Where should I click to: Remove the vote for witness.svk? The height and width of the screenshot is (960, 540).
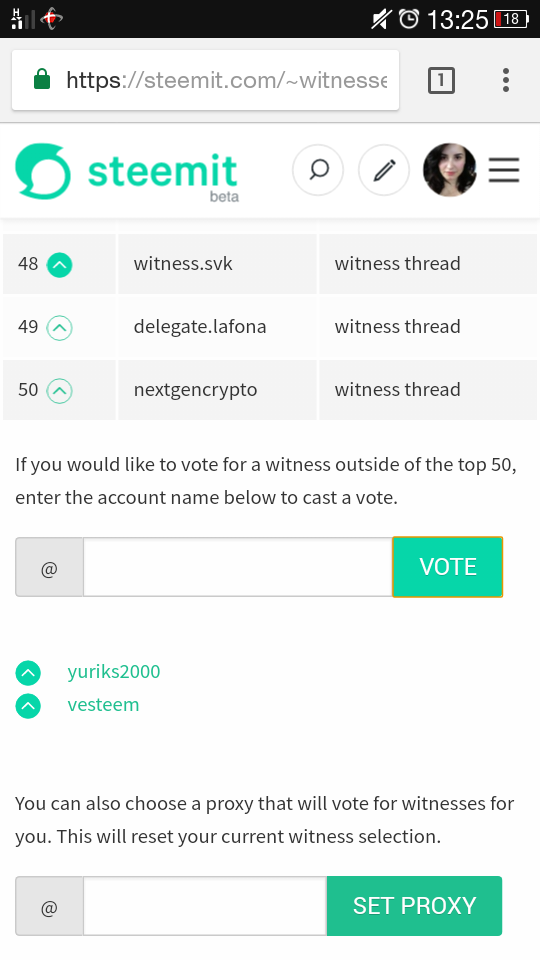point(59,265)
